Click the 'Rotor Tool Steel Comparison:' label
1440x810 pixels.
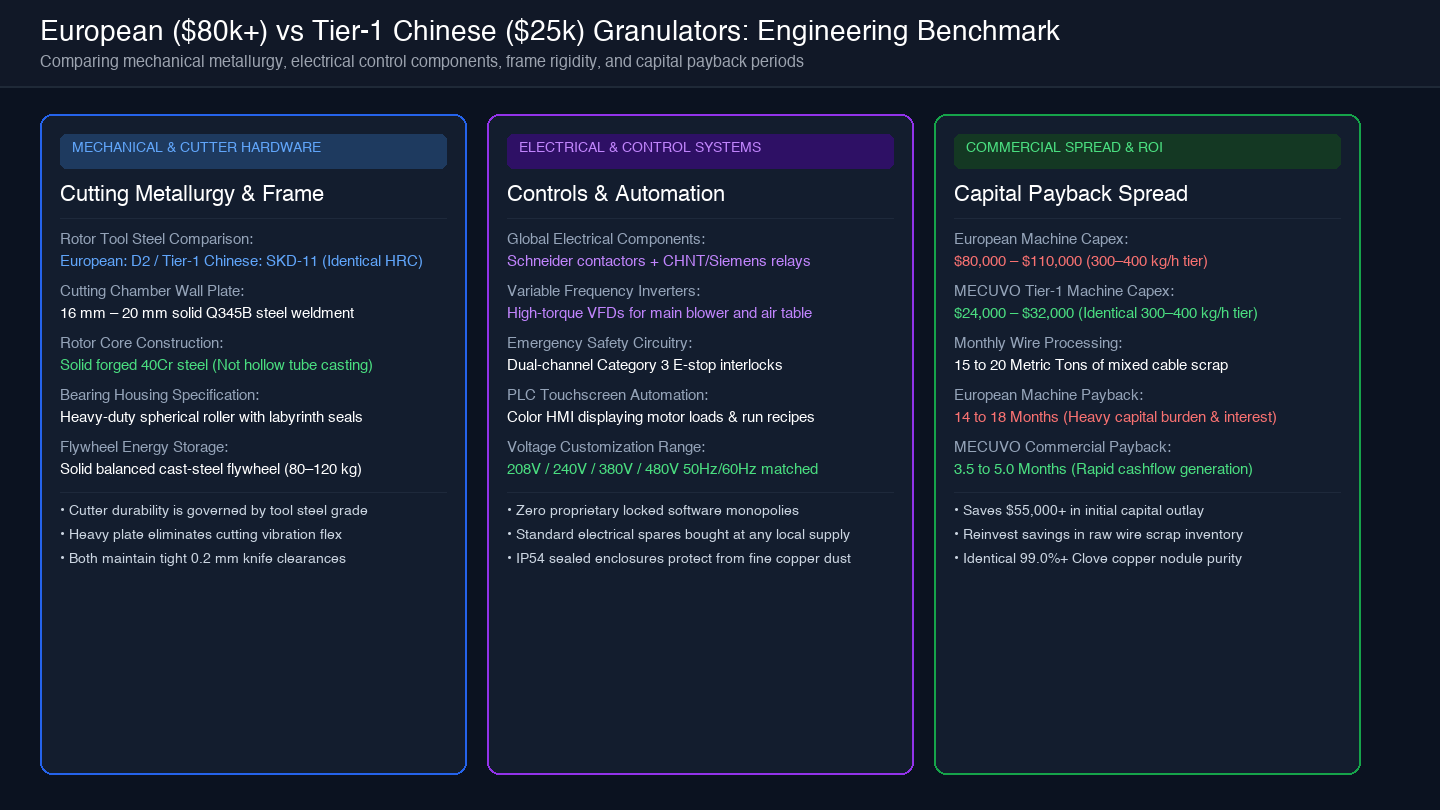(x=157, y=239)
